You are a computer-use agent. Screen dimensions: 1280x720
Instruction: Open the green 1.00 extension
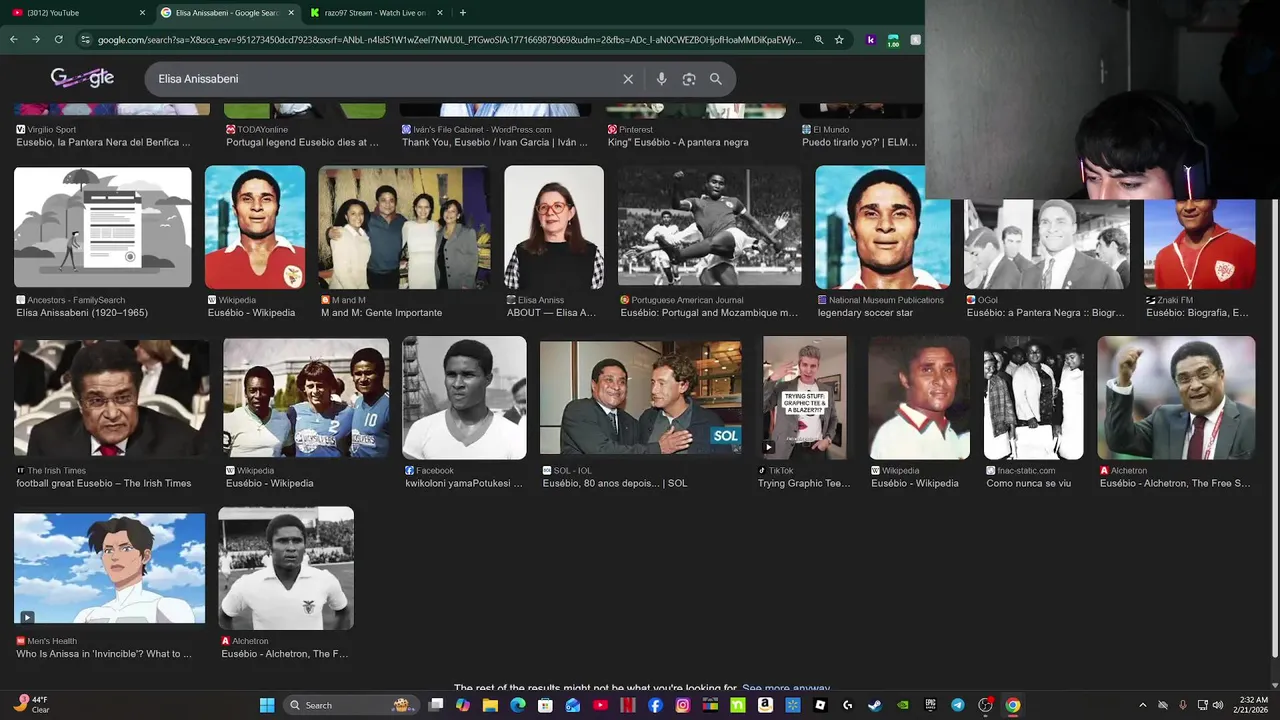[x=893, y=40]
